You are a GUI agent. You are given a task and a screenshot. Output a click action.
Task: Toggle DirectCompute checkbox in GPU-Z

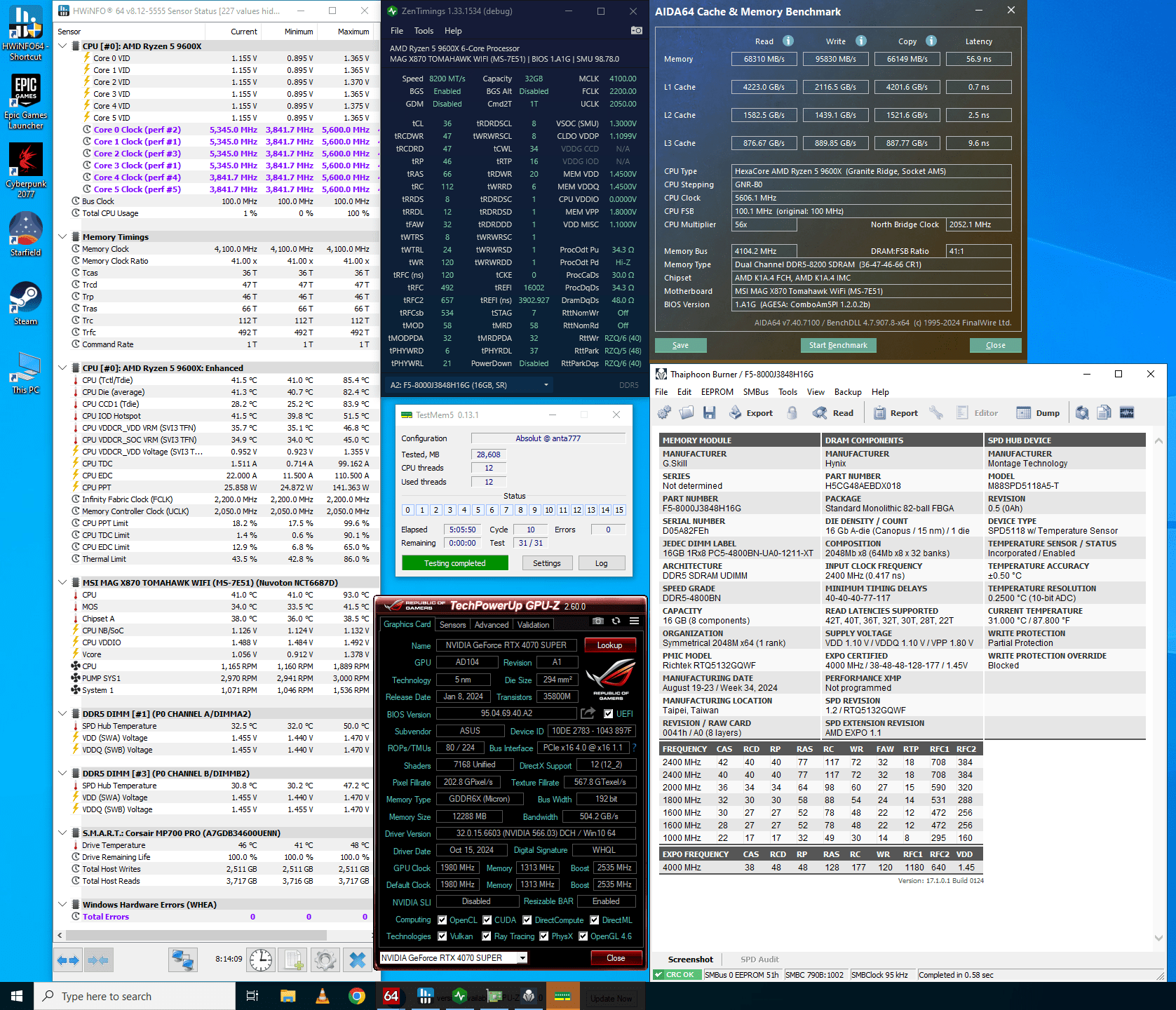pyautogui.click(x=527, y=920)
